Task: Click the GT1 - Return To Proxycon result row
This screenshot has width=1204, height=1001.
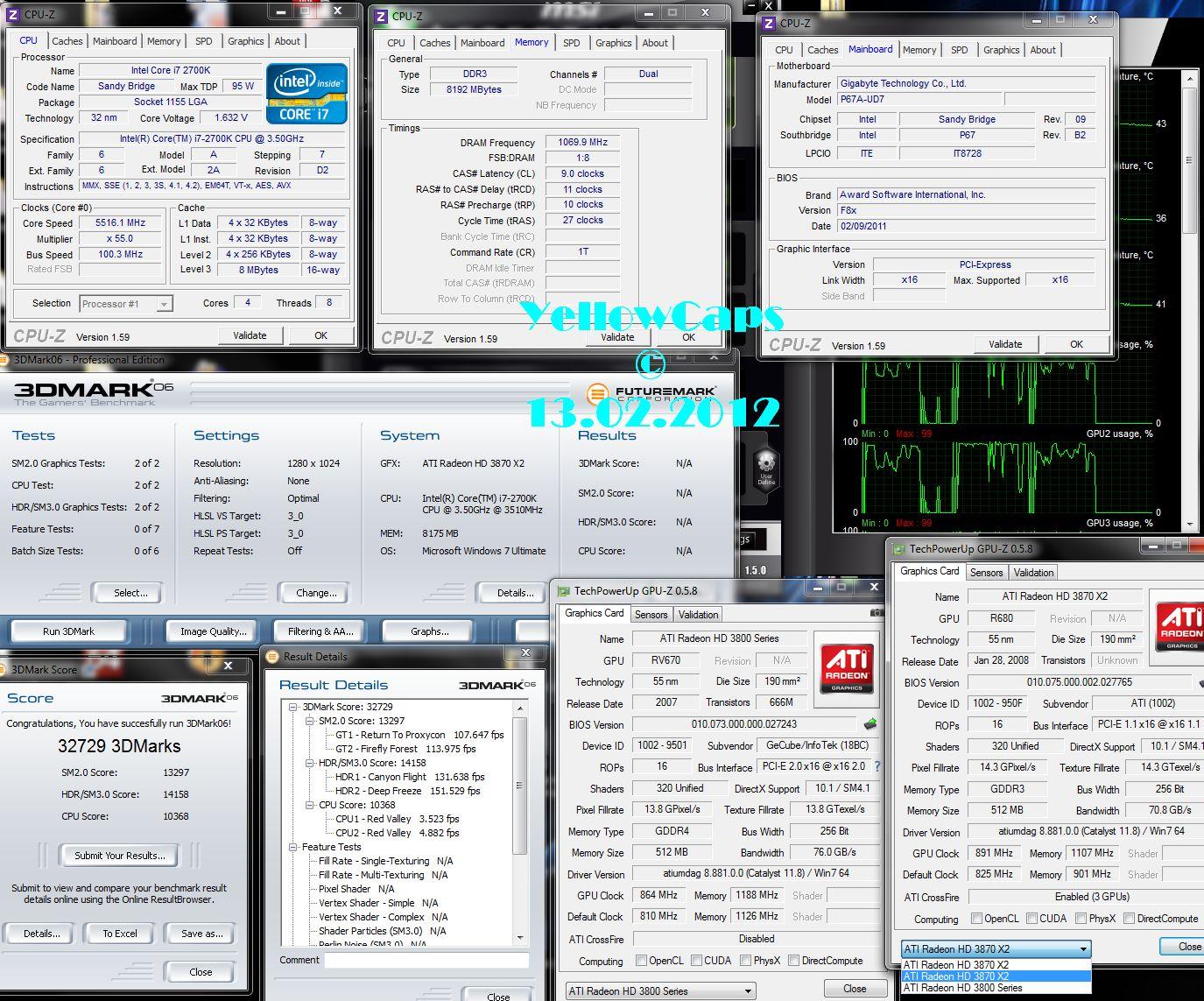Action: click(419, 735)
